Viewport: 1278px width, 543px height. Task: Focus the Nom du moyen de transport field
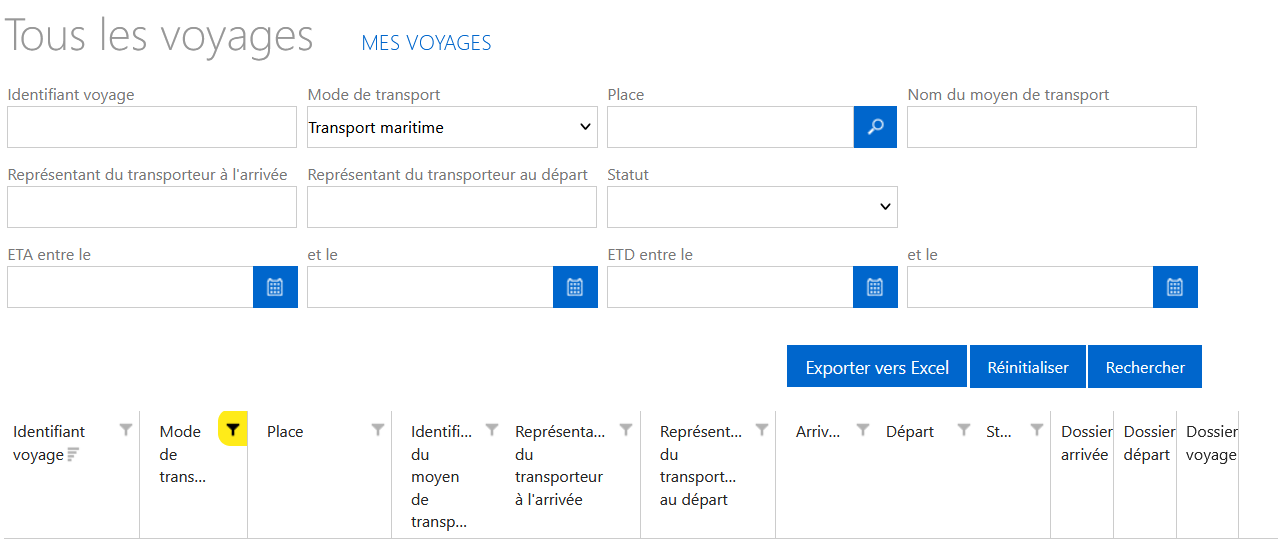[1052, 127]
